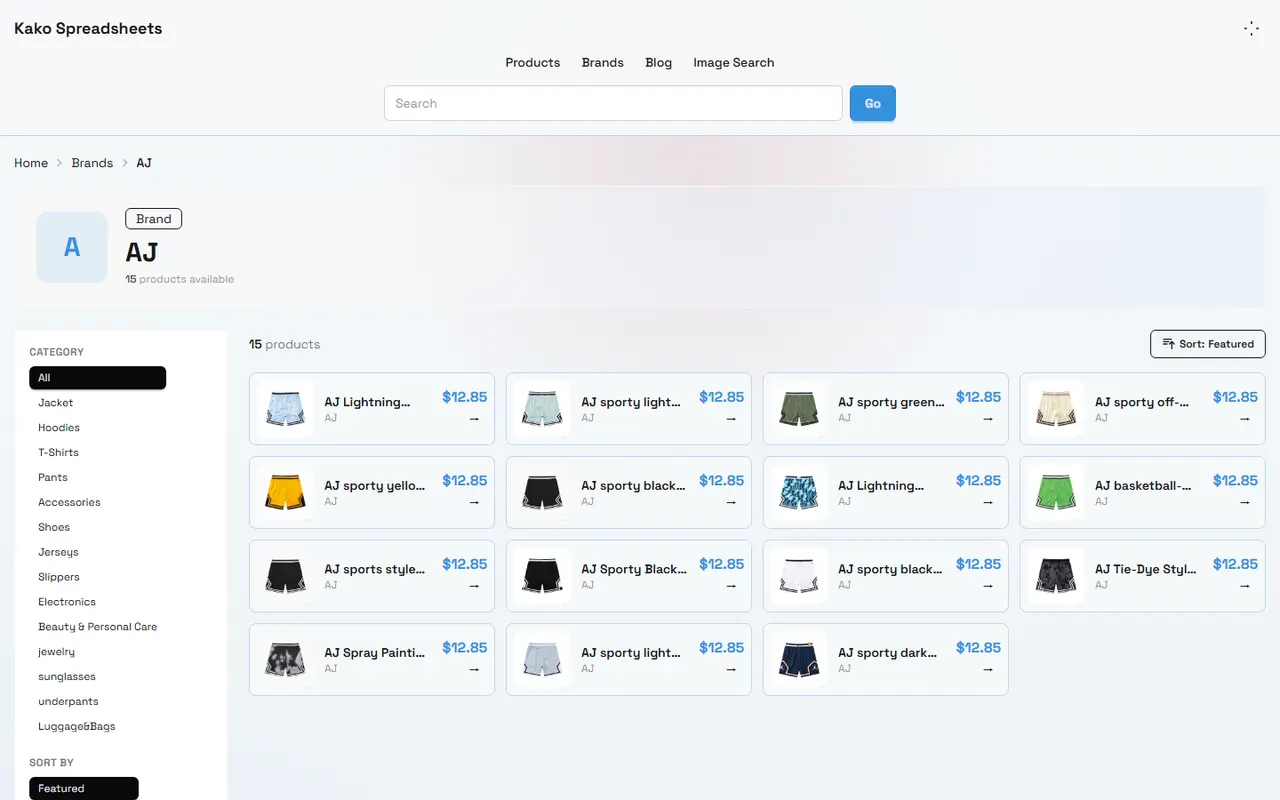
Task: Focus the Search input field
Action: click(x=613, y=103)
